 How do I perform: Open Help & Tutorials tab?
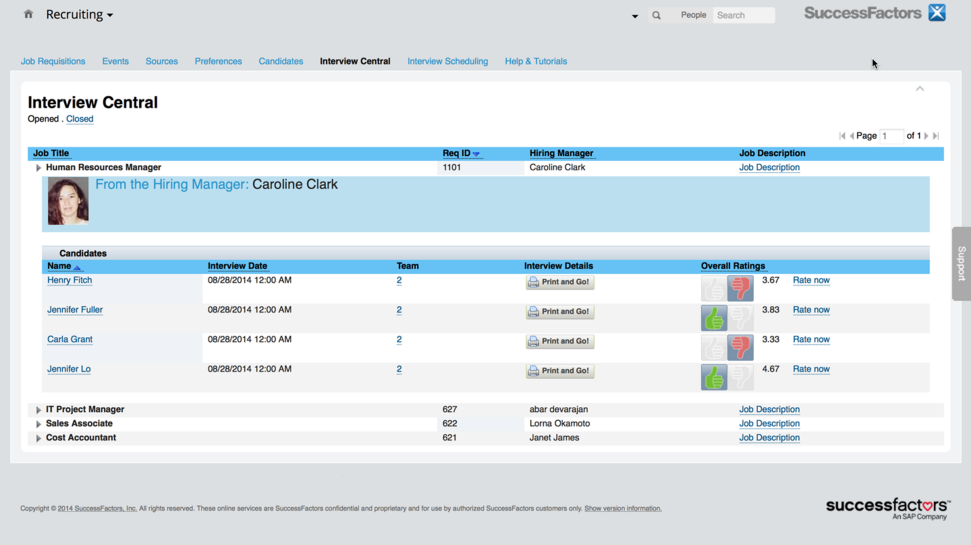pyautogui.click(x=536, y=61)
